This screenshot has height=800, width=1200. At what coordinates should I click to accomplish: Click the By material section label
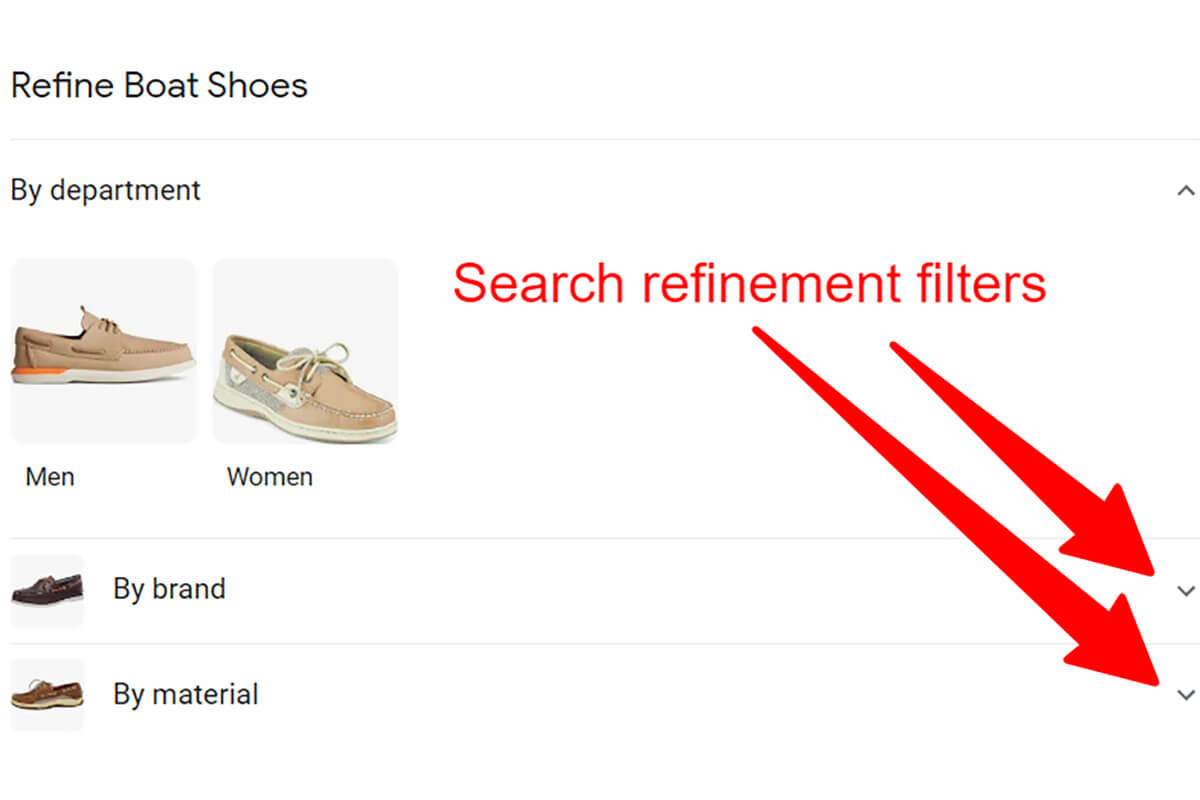click(x=185, y=693)
